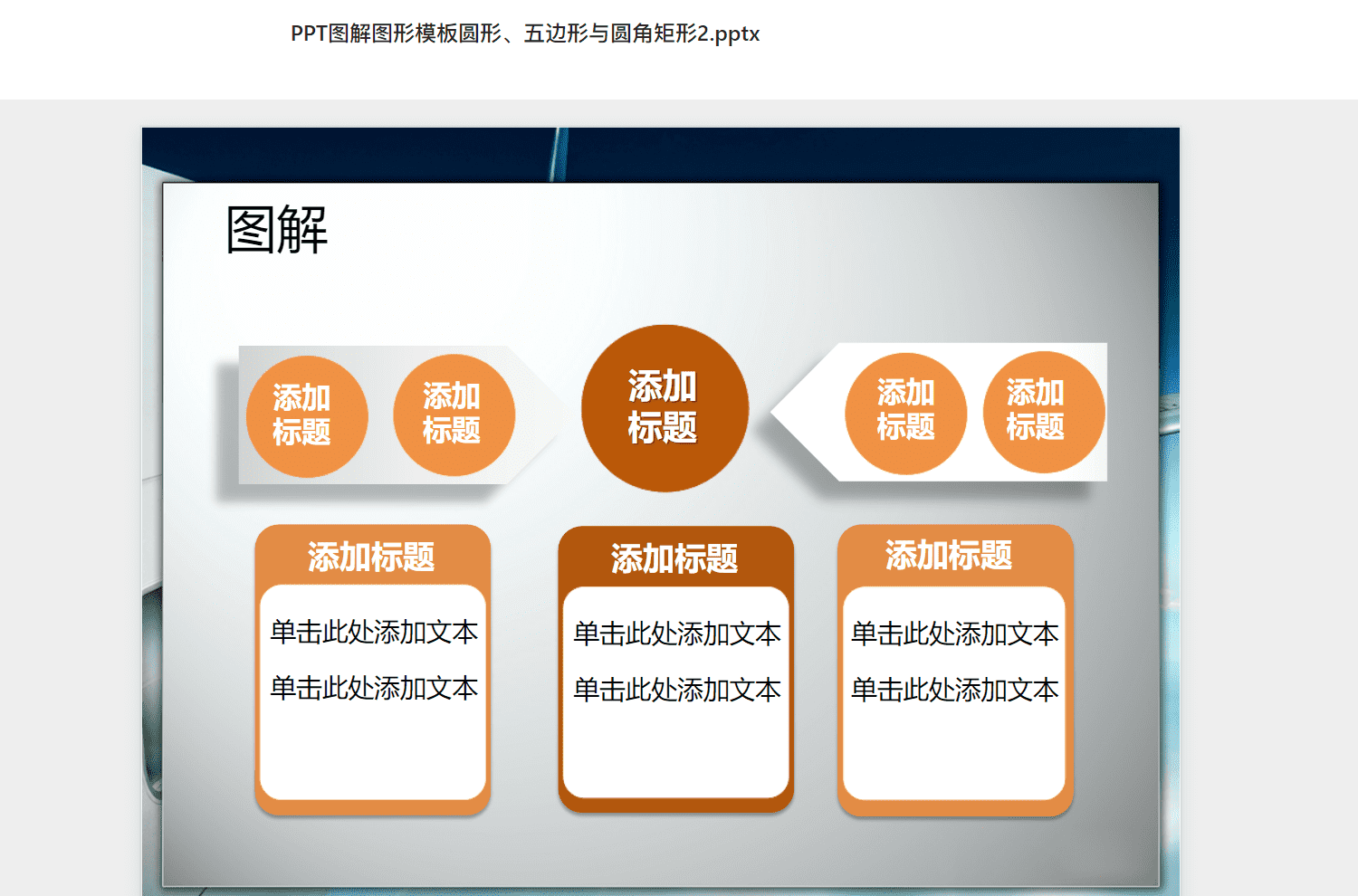The image size is (1358, 896).
Task: Click second 单击此处添加文本 line in middle card
Action: pyautogui.click(x=677, y=690)
